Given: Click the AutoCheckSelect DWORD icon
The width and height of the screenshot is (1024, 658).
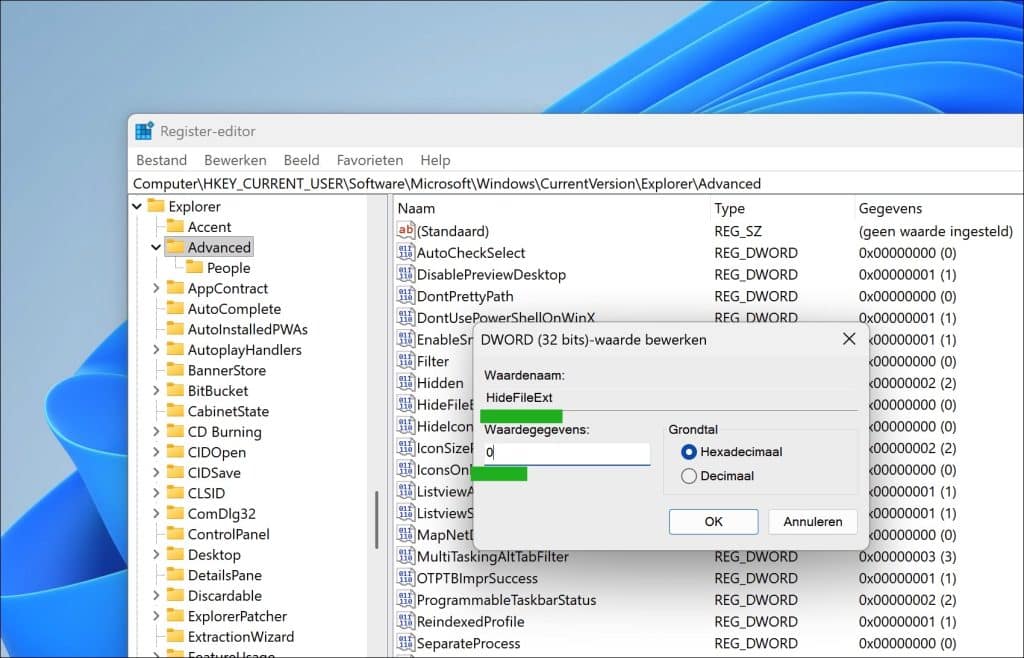Looking at the screenshot, I should click(x=406, y=252).
